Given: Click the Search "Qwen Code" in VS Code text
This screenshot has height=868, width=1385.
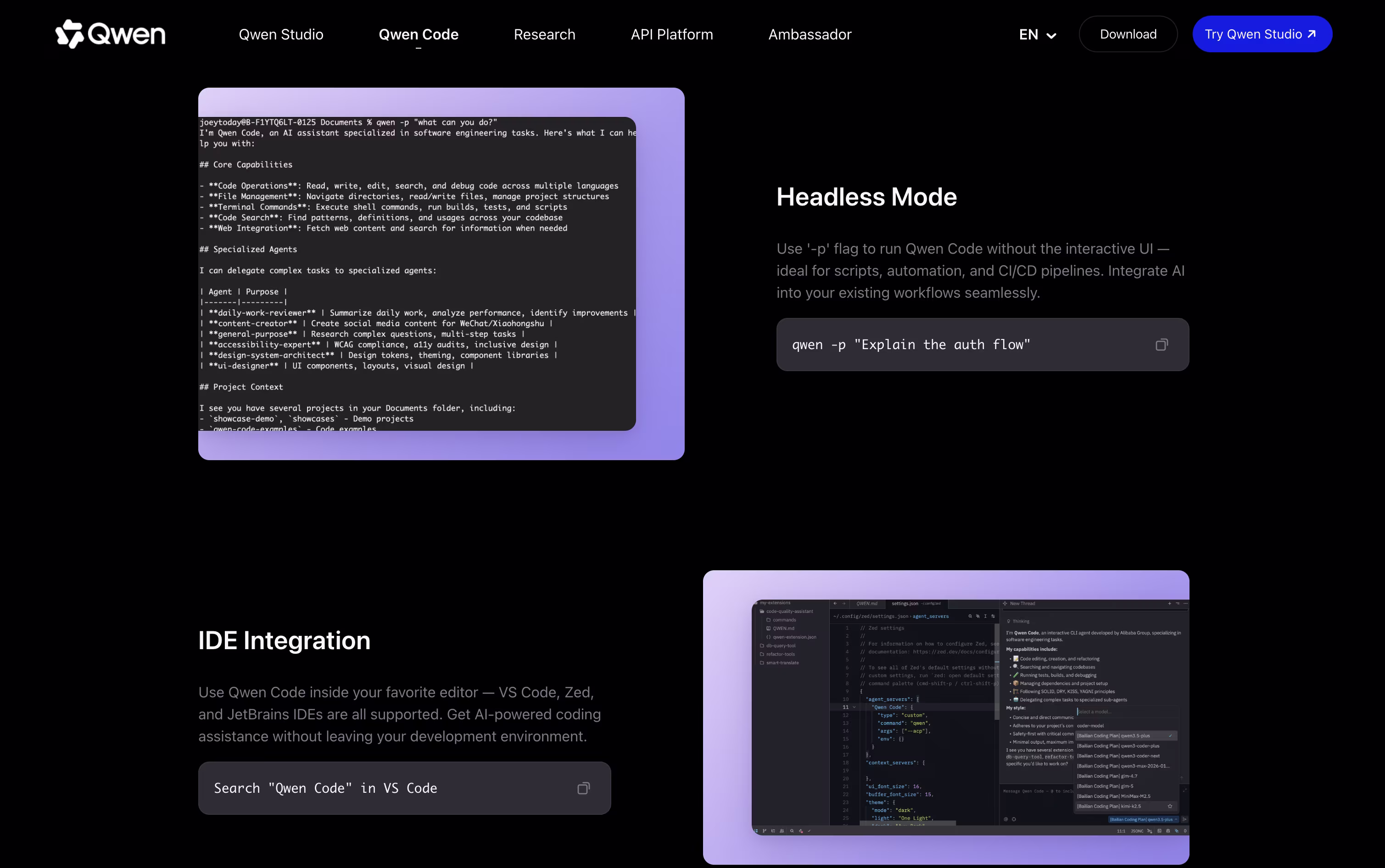Looking at the screenshot, I should tap(325, 788).
